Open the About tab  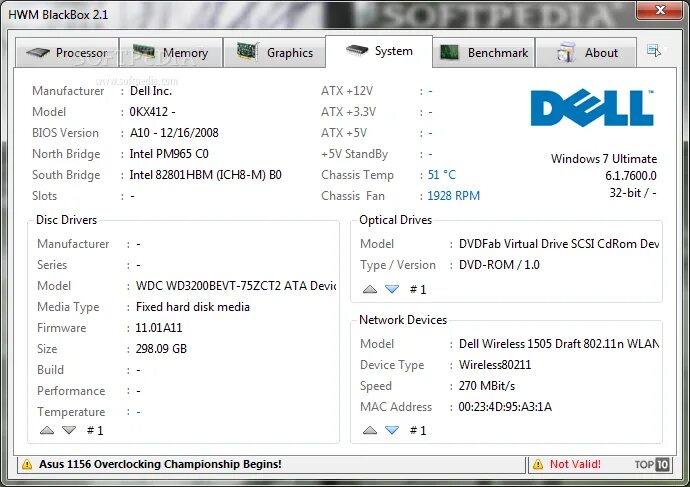click(586, 52)
